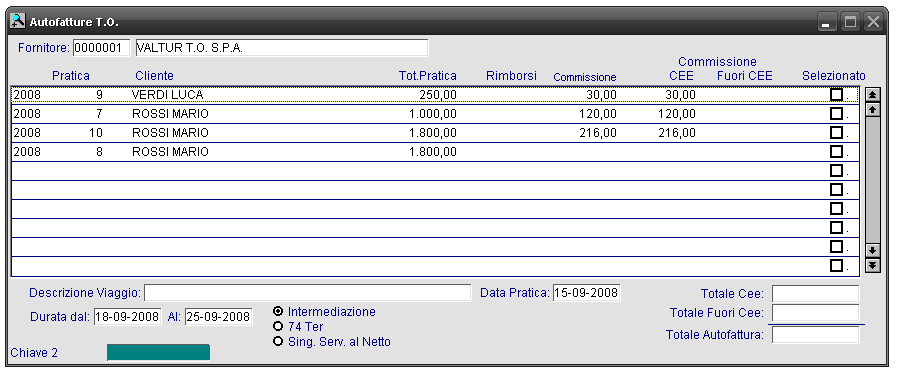Select the VERDI LUCA client cell
Image resolution: width=897 pixels, height=376 pixels.
(168, 95)
